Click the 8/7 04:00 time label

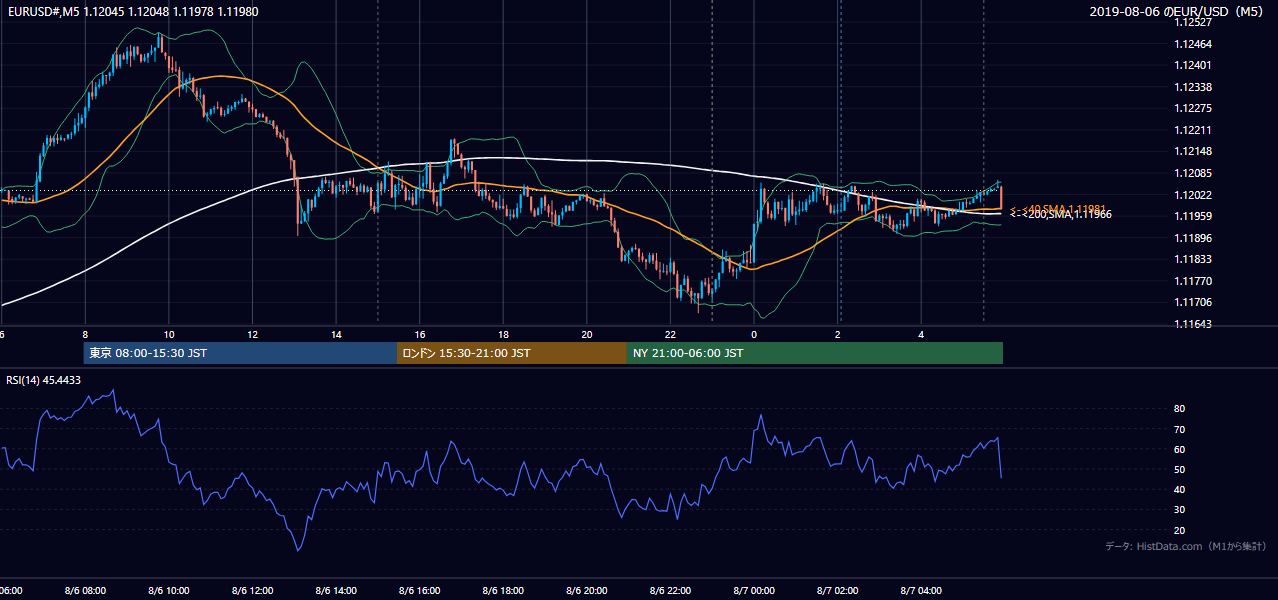click(x=921, y=591)
